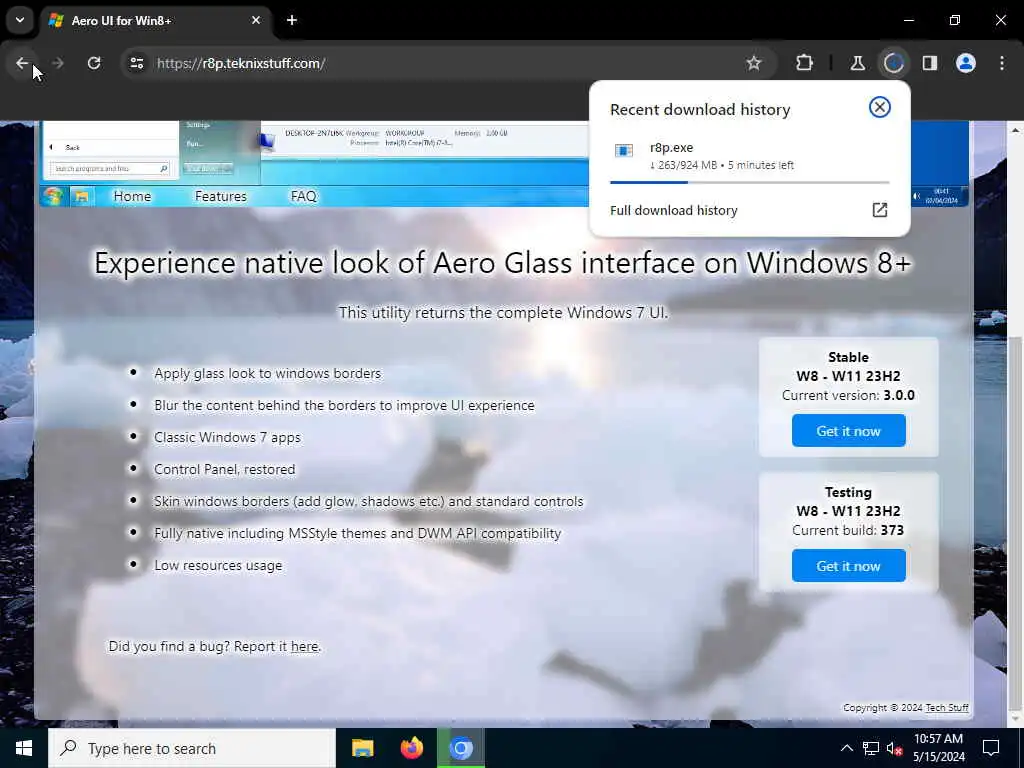Click the muted volume tray icon
1024x768 pixels.
894,748
